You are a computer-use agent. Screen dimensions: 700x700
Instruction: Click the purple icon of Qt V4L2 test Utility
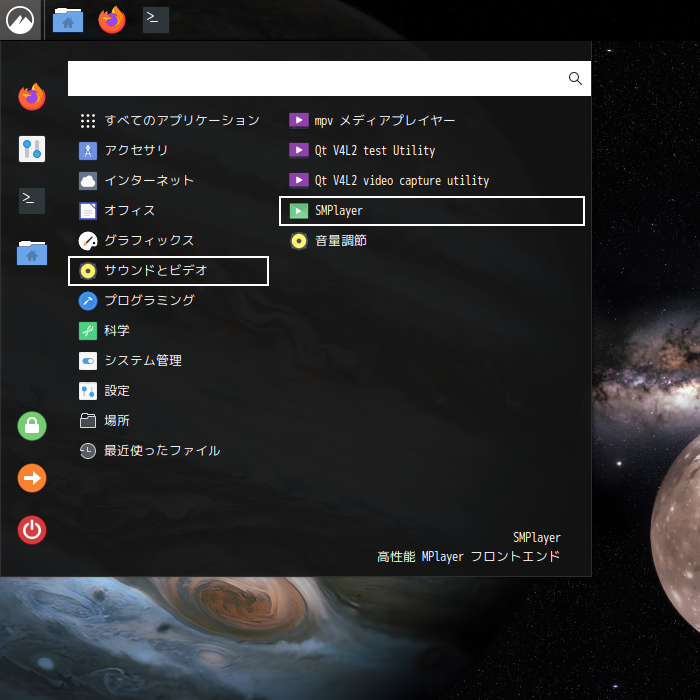click(x=299, y=150)
